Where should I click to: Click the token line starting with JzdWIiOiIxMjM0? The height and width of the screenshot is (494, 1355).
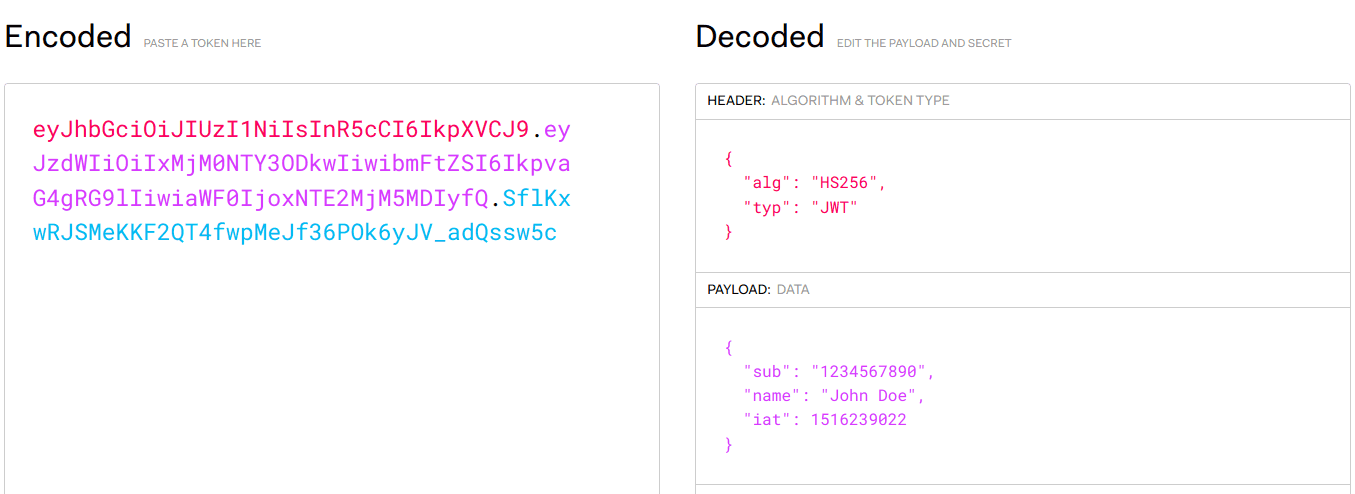(x=301, y=164)
